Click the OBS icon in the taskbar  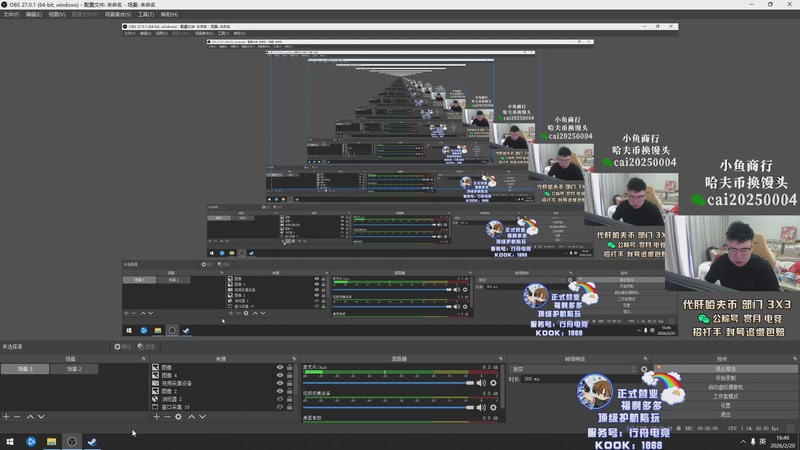coord(72,442)
